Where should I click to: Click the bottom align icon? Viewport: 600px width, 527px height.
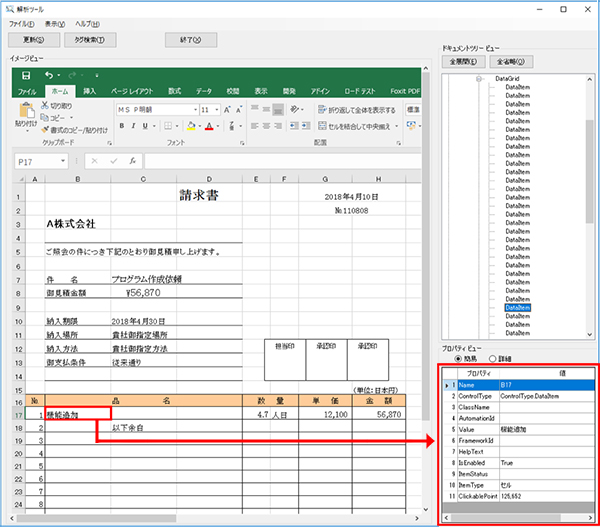click(278, 109)
